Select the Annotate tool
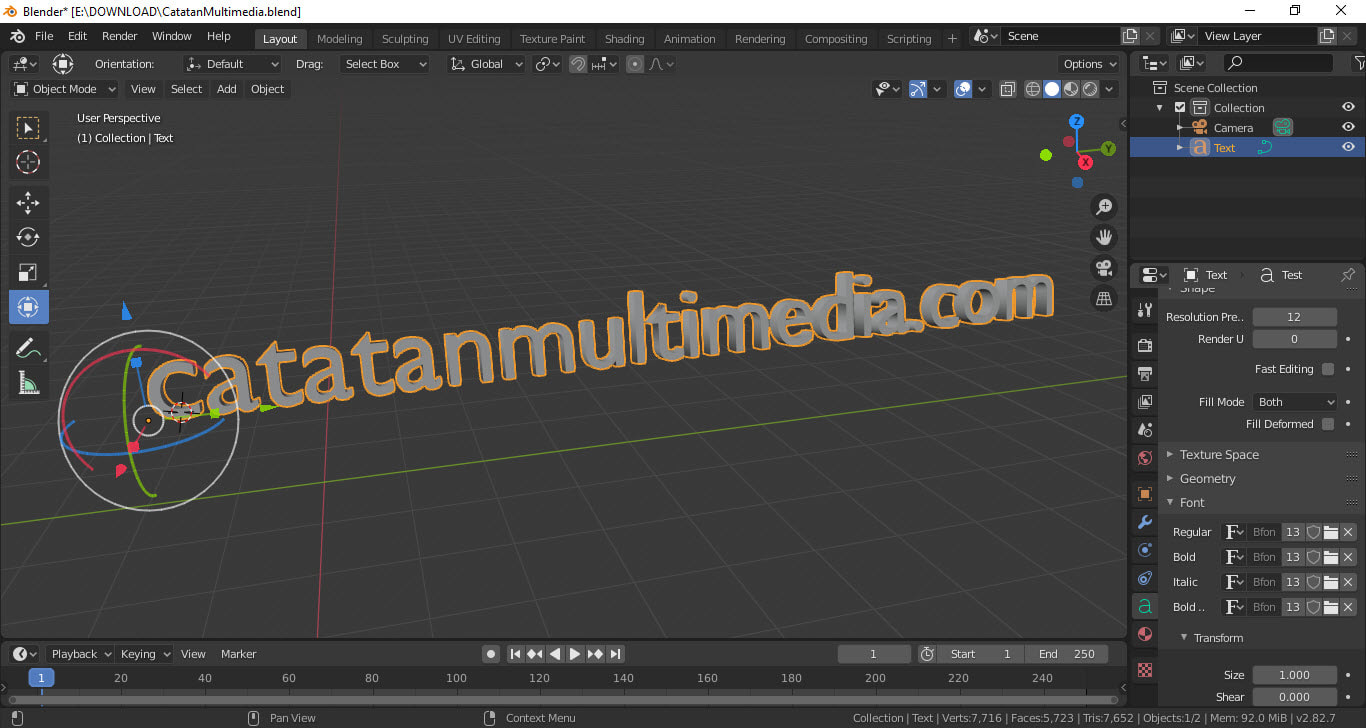 pos(28,348)
